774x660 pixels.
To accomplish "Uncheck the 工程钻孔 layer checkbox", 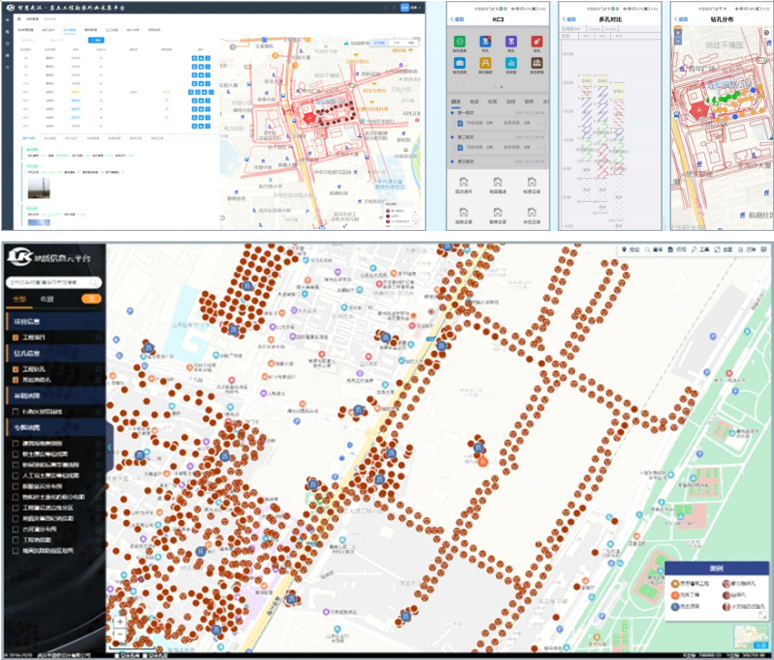I will [x=14, y=367].
